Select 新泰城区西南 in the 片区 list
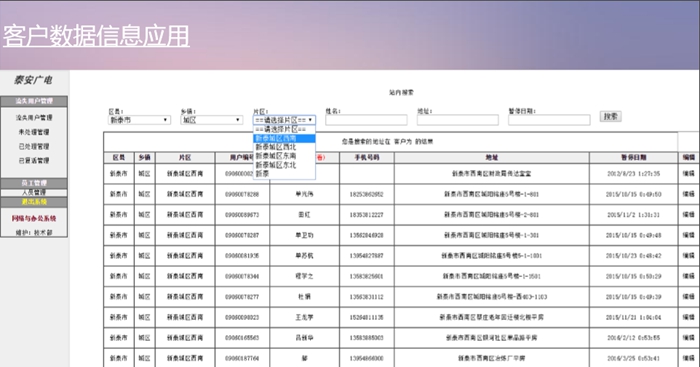Viewport: 700px width, 367px height. [284, 138]
